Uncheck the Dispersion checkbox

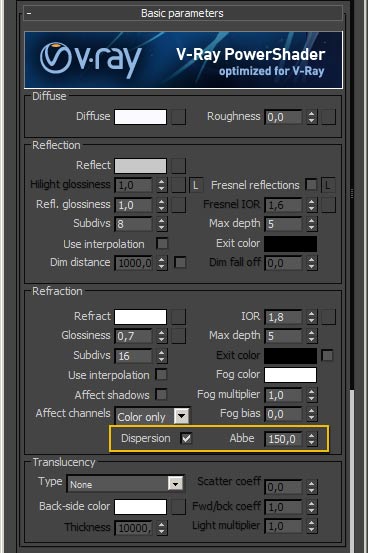coord(186,438)
